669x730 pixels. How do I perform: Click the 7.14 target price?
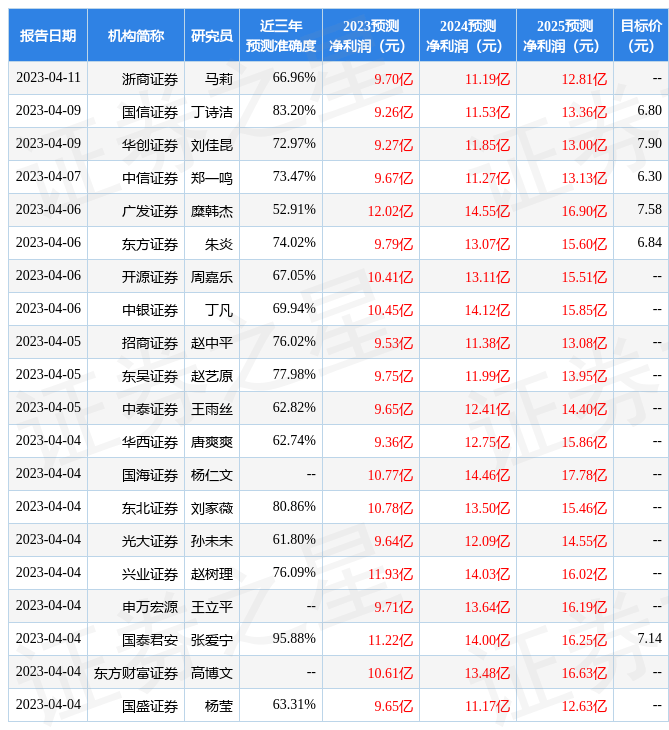pos(649,638)
